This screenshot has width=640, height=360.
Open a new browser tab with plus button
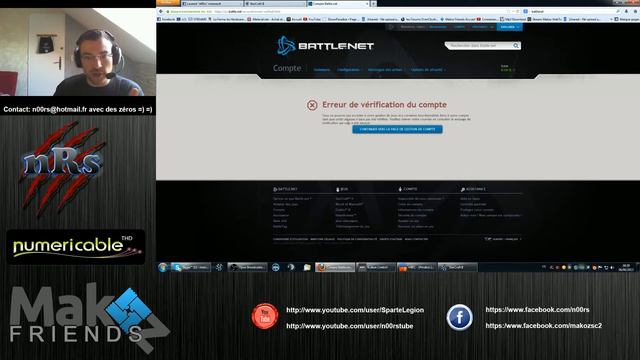[373, 4]
